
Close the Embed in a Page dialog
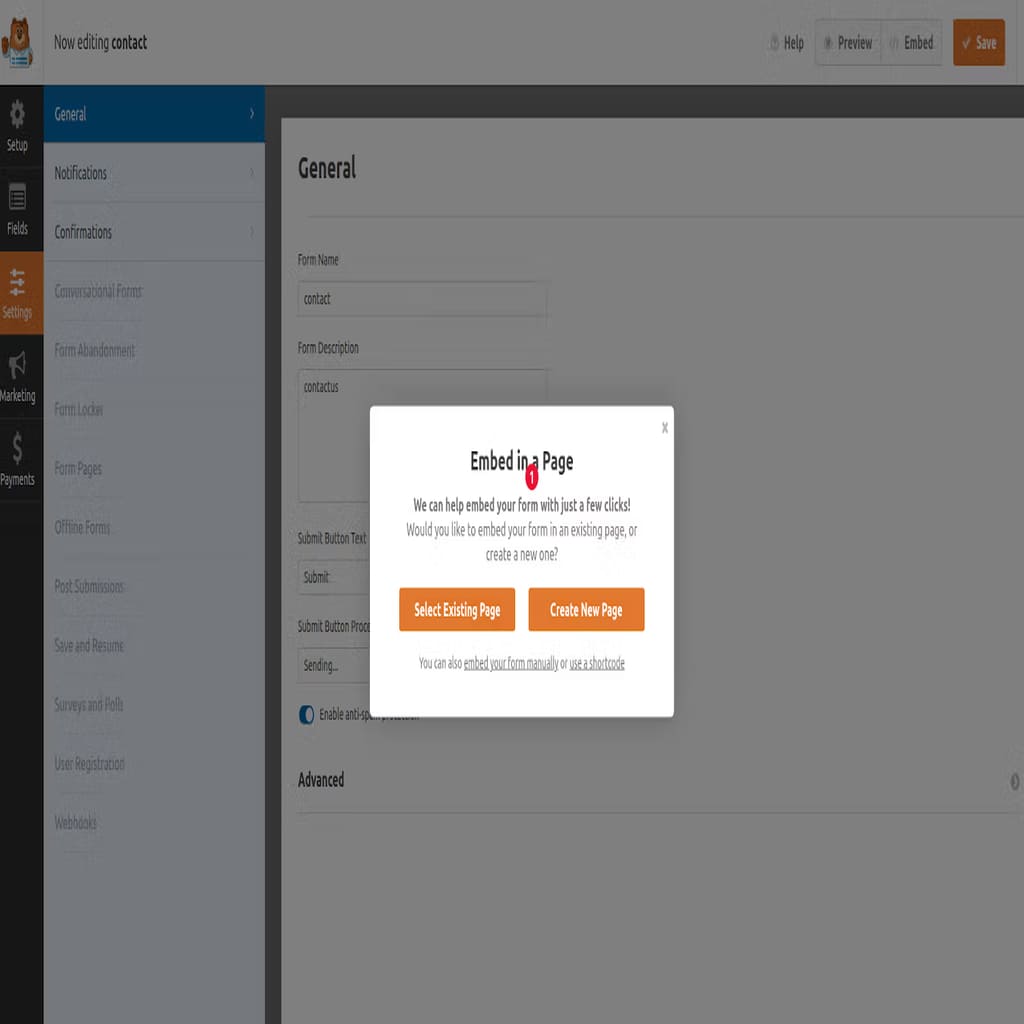[664, 427]
